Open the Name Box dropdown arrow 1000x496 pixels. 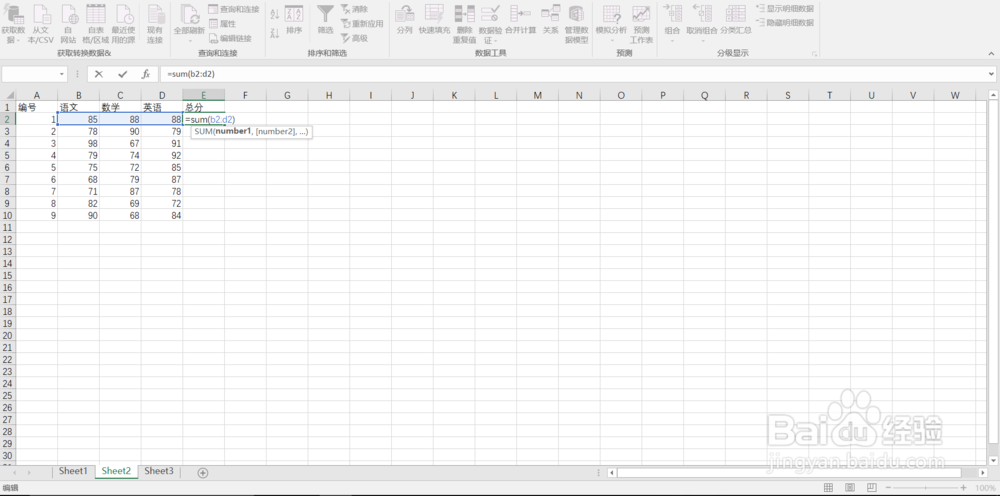62,74
